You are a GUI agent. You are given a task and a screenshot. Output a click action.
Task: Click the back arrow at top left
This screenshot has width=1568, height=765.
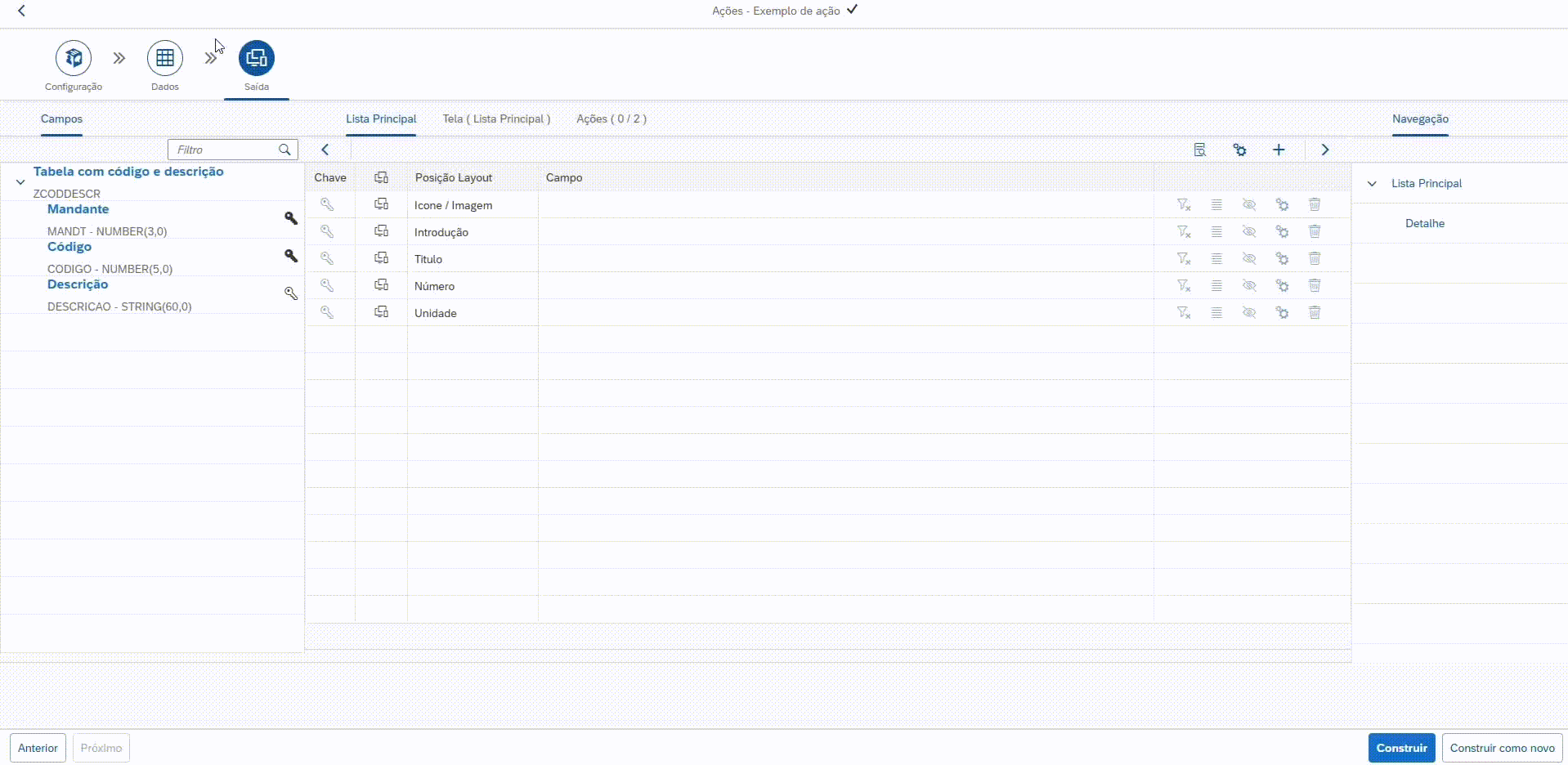22,11
